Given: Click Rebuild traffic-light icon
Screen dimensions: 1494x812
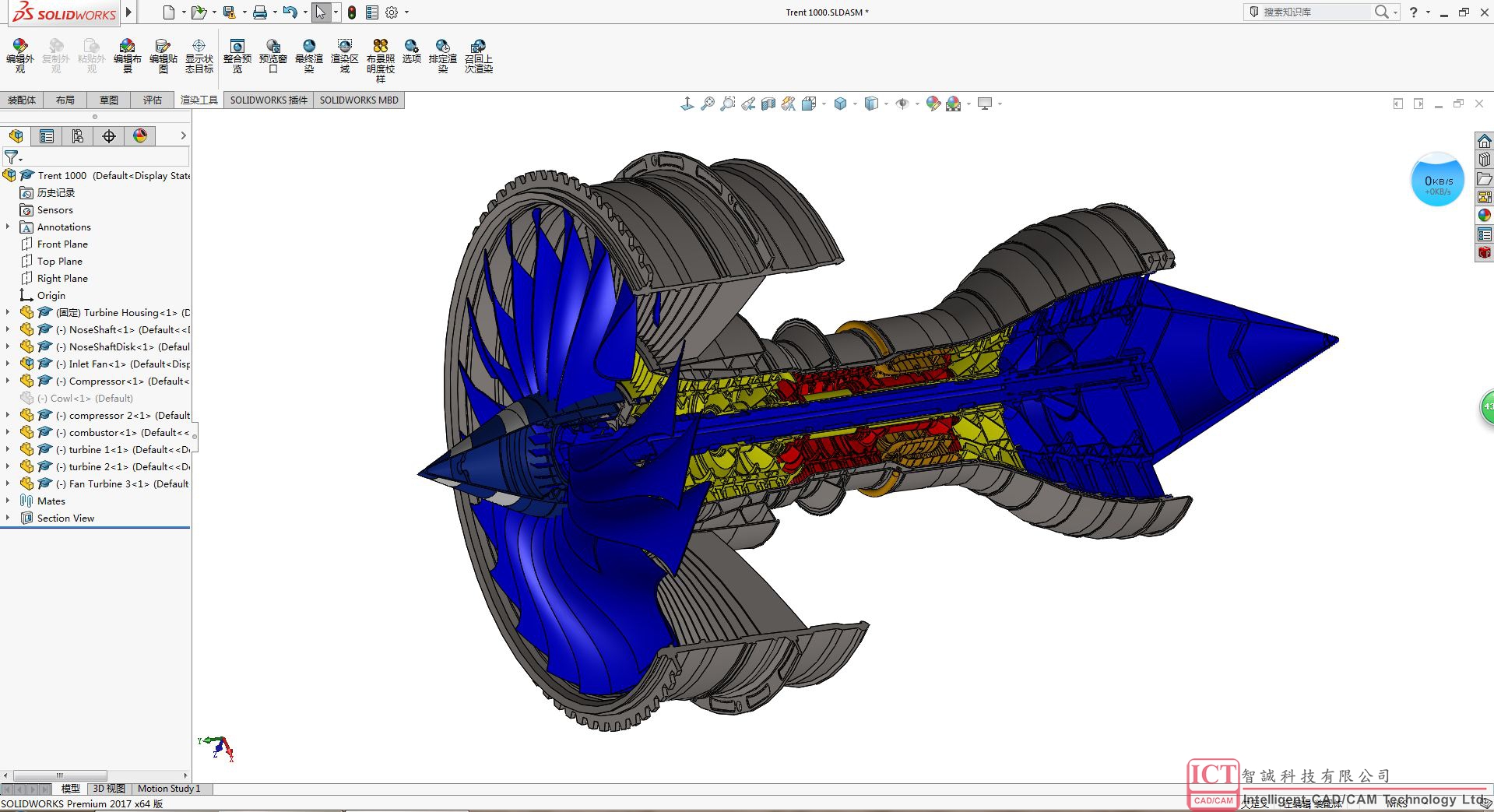Looking at the screenshot, I should point(352,12).
